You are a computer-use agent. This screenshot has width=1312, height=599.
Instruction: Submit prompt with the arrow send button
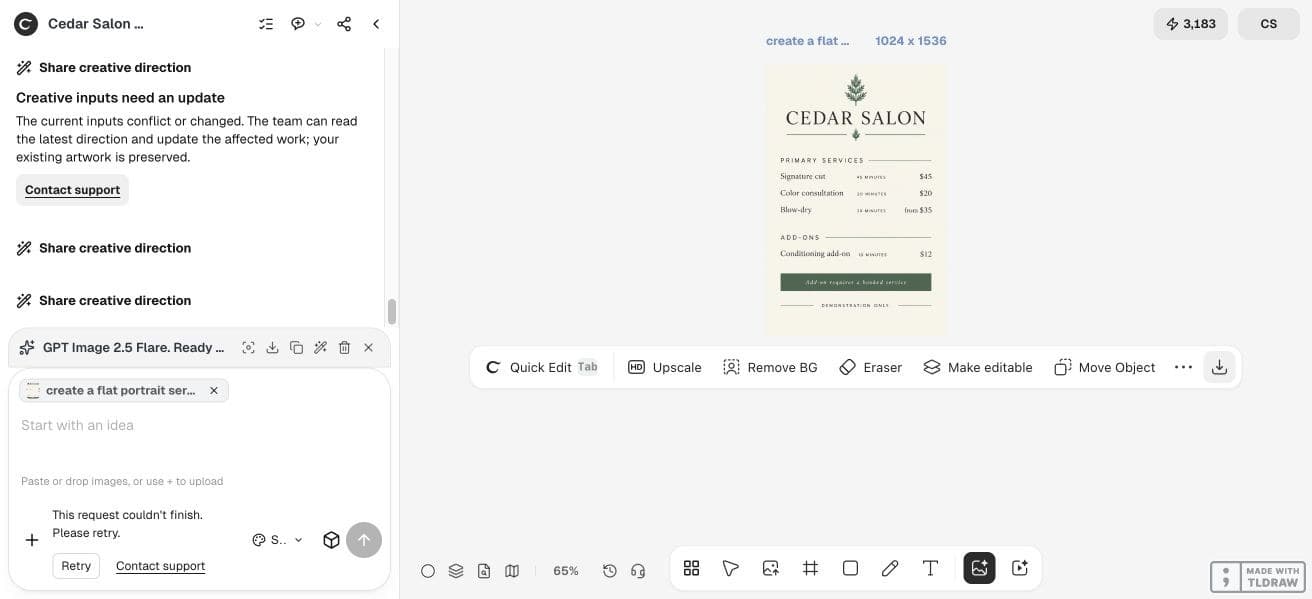(x=364, y=540)
